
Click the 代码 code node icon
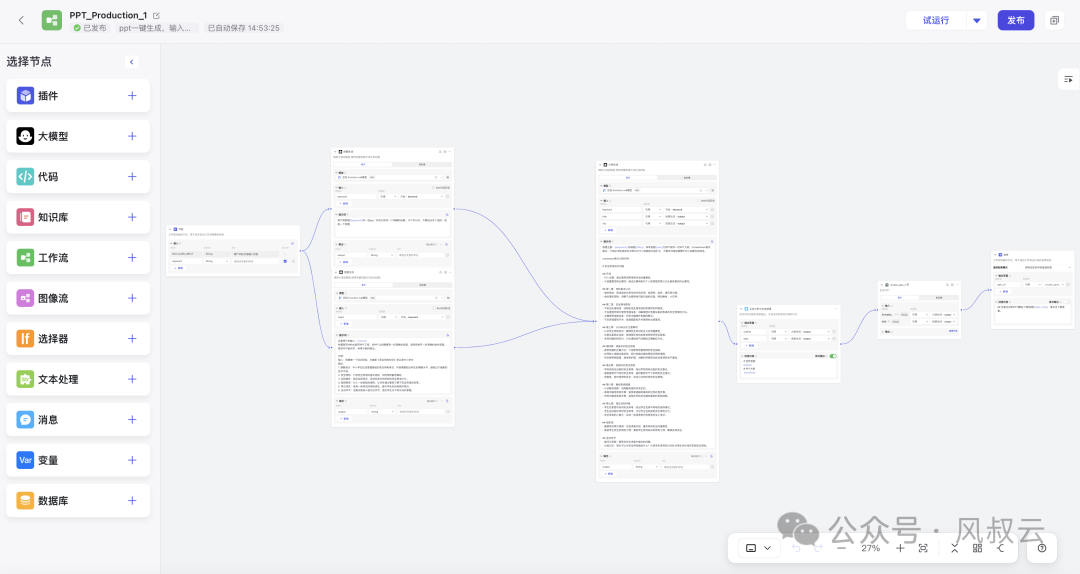tap(25, 176)
